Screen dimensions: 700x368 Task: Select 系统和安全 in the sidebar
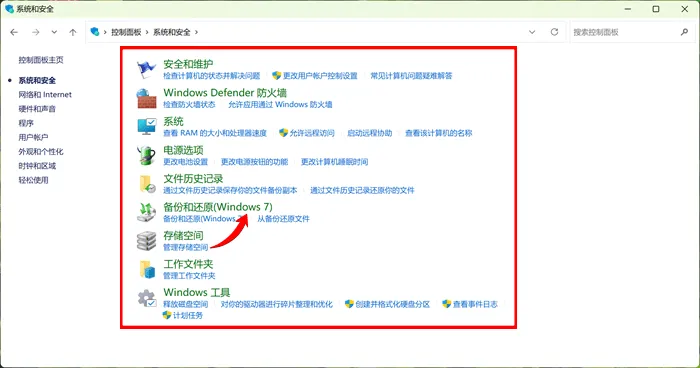(37, 80)
